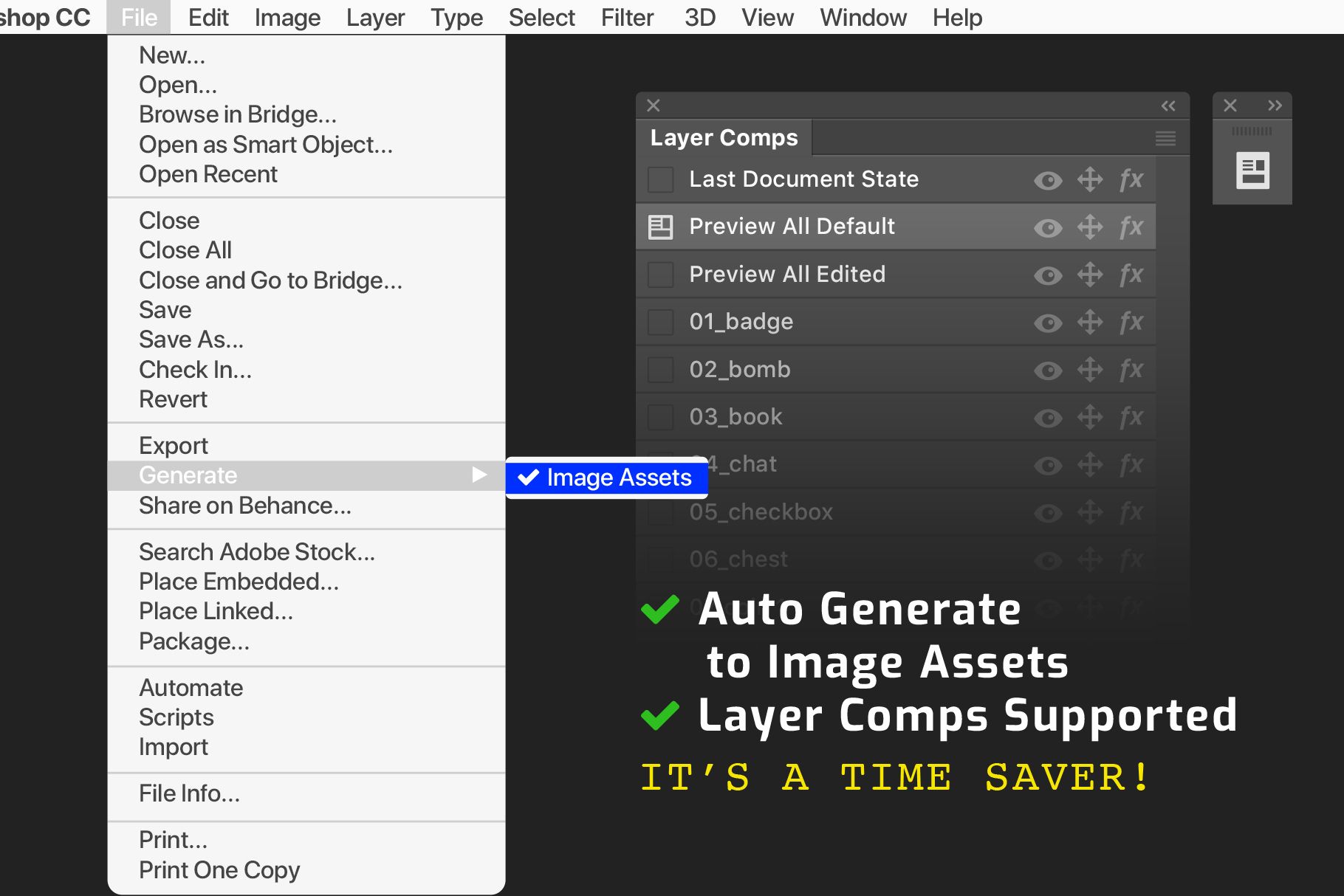The height and width of the screenshot is (896, 1344).
Task: Toggle visibility eye for 03_book comp
Action: [x=1048, y=418]
